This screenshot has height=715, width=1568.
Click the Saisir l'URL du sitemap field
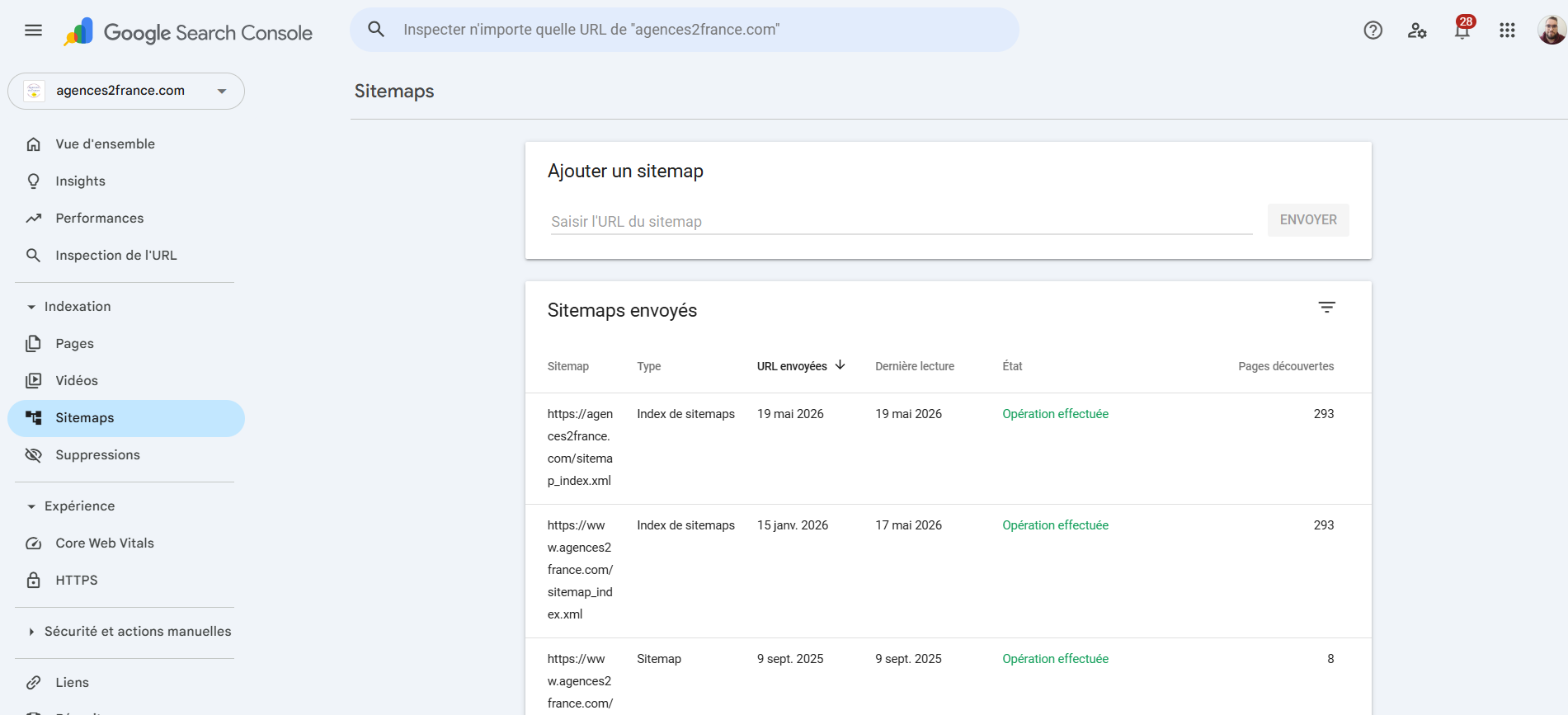tap(902, 222)
